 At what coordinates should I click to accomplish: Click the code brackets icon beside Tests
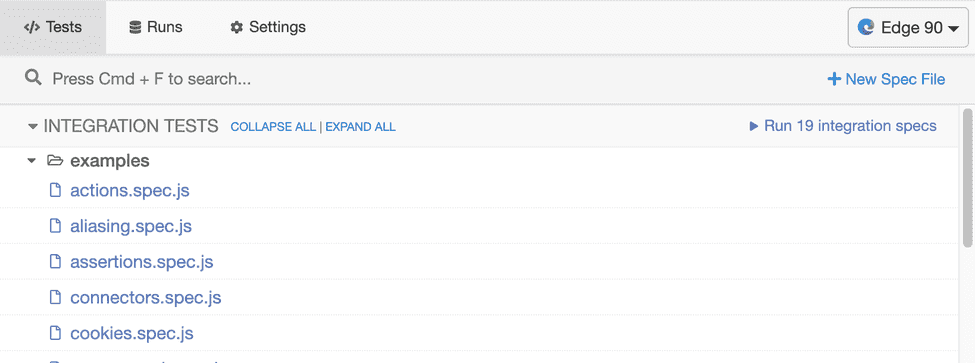point(32,27)
